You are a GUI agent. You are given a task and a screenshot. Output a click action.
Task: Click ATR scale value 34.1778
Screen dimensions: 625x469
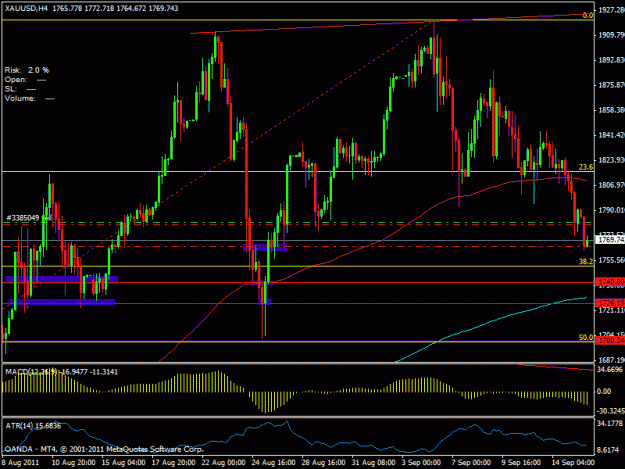609,423
